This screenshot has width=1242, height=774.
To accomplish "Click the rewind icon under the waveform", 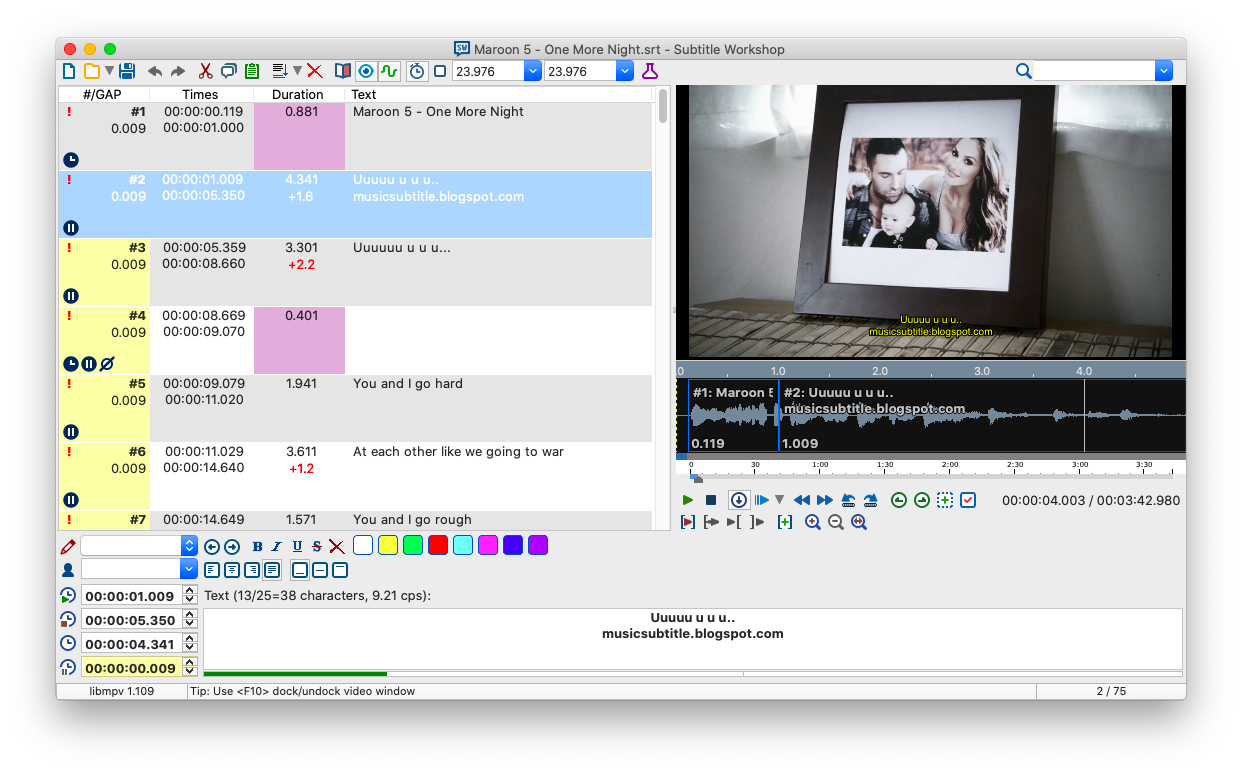I will click(800, 499).
